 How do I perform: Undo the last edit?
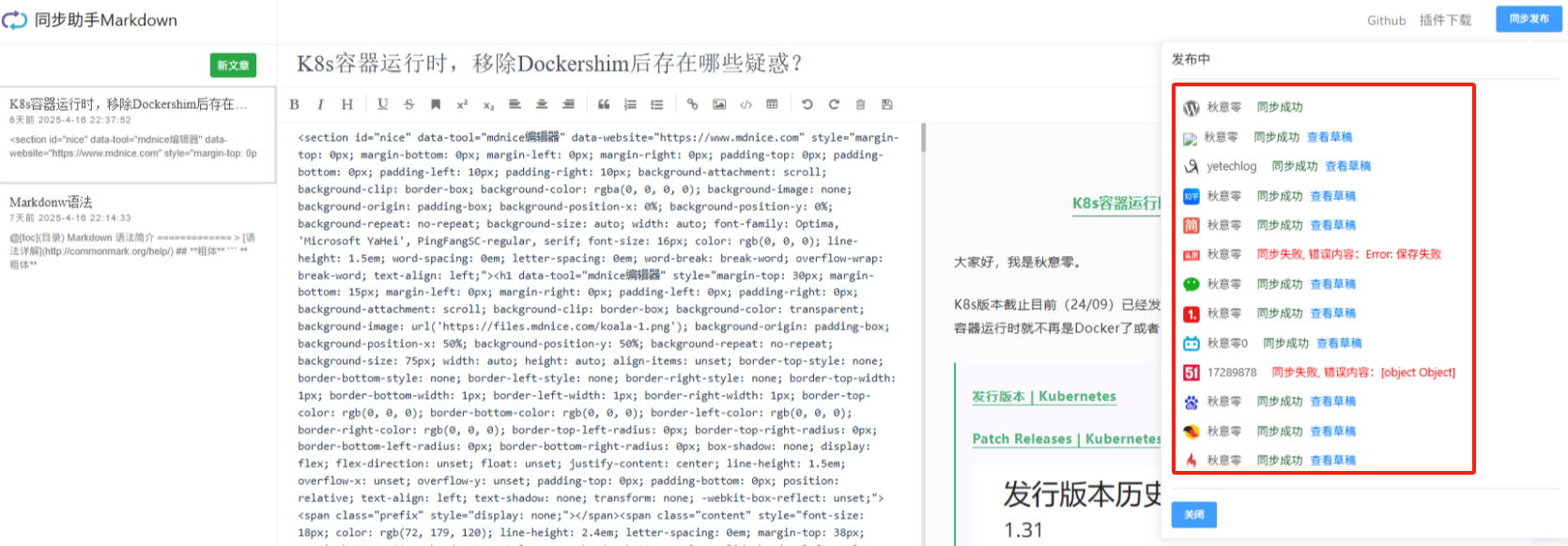[807, 104]
